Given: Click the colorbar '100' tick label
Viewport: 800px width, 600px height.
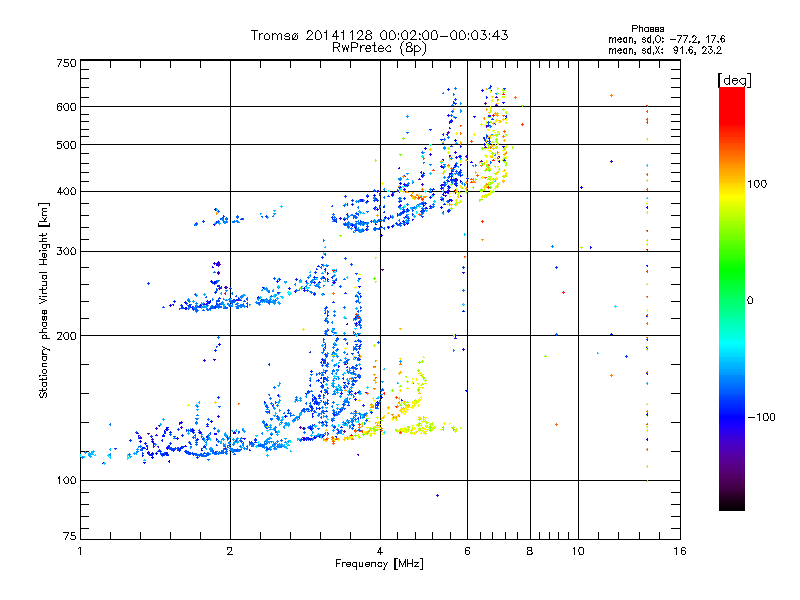Looking at the screenshot, I should (757, 184).
